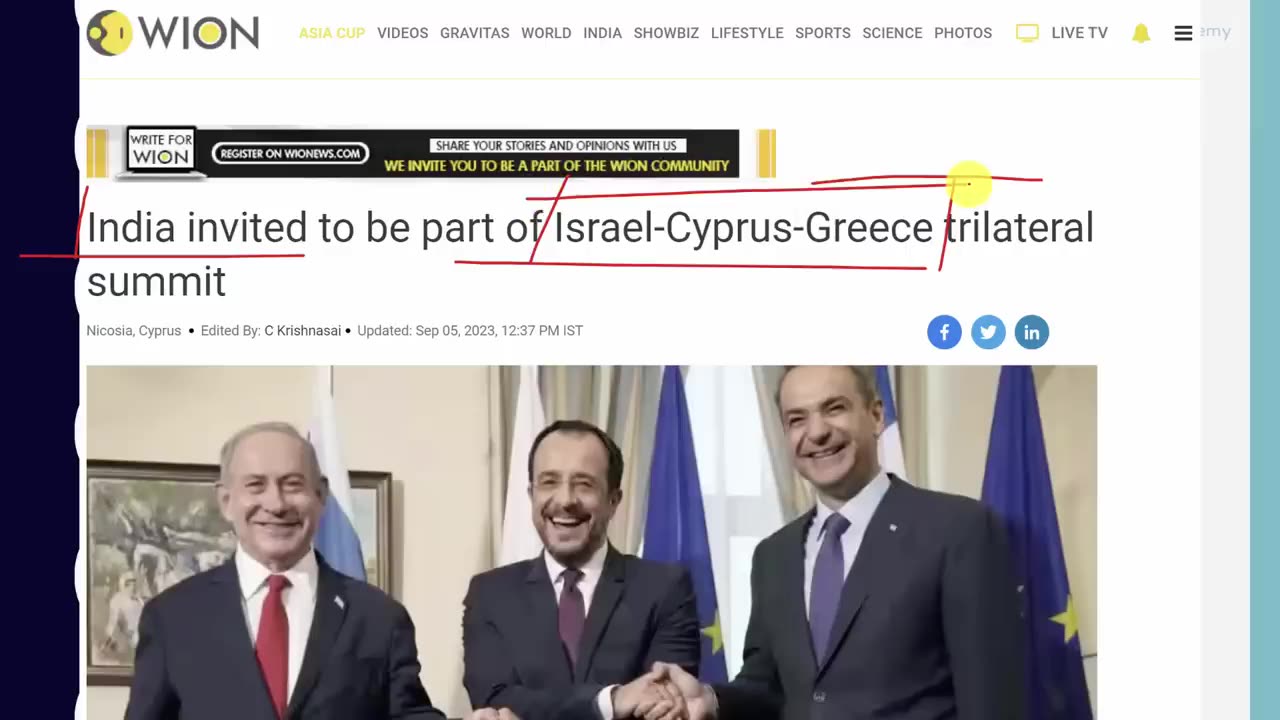Screen dimensions: 1280x720
Task: Open the hamburger menu icon
Action: coord(1183,33)
